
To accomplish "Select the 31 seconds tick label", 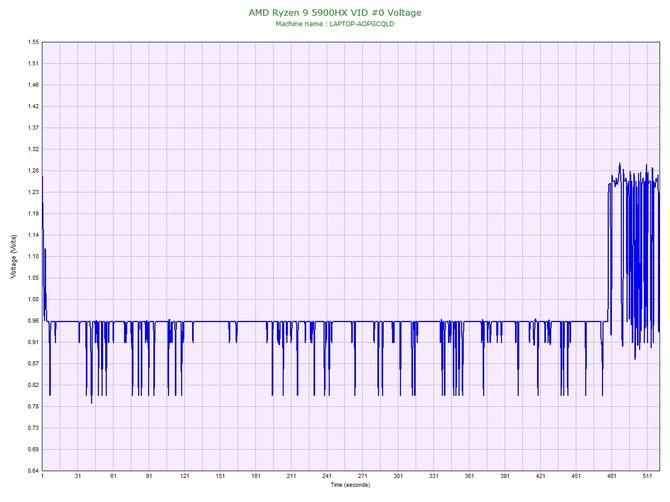I will [78, 476].
